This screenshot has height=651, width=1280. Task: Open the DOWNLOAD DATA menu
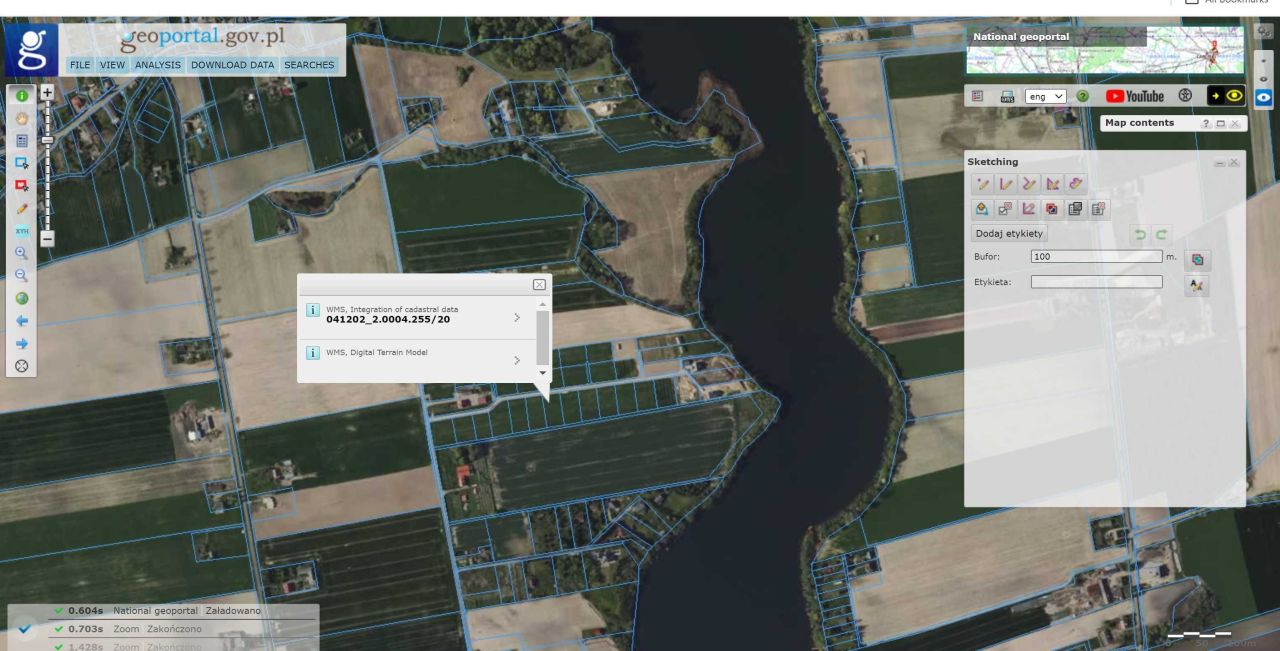232,65
